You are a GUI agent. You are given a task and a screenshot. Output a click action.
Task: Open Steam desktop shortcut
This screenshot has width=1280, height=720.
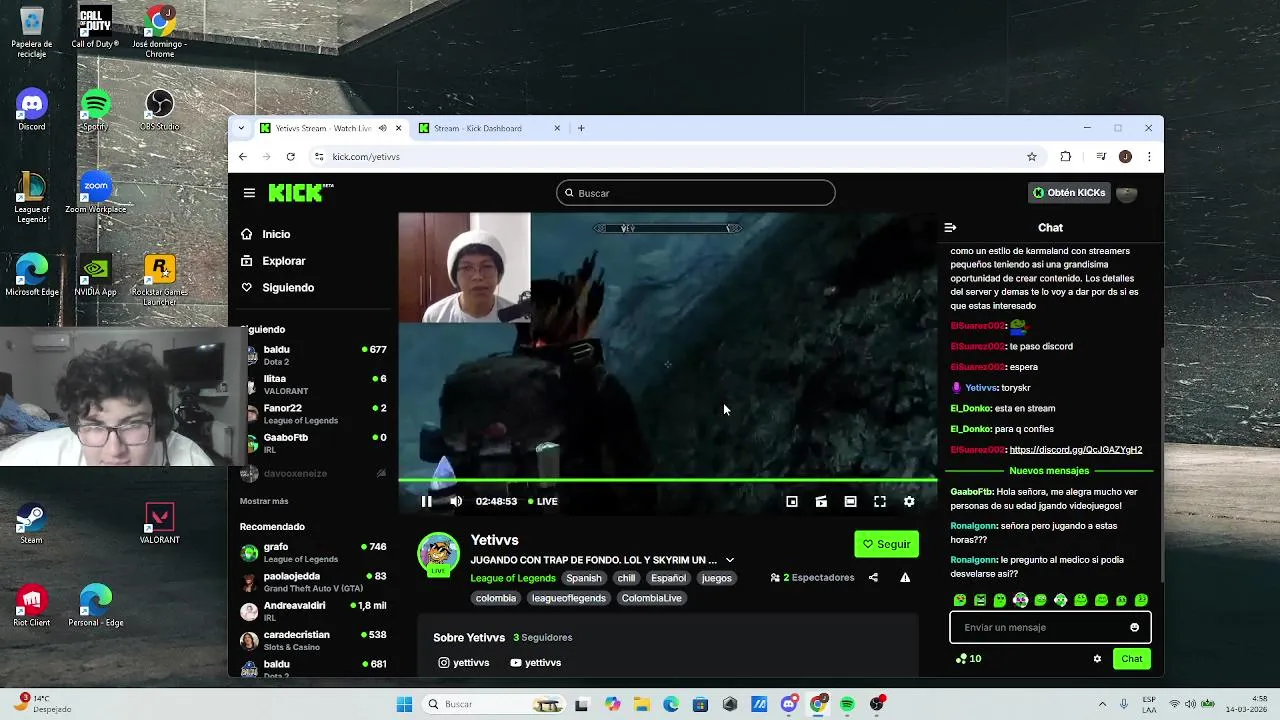coord(32,523)
